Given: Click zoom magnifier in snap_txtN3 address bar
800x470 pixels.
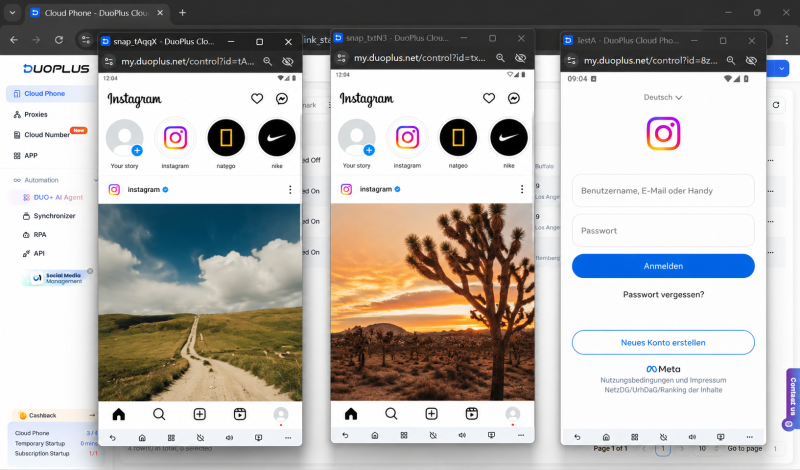Looking at the screenshot, I should pos(500,58).
